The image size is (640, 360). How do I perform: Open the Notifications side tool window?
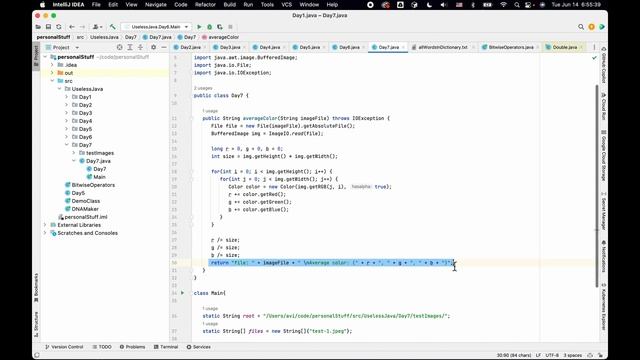coord(604,257)
